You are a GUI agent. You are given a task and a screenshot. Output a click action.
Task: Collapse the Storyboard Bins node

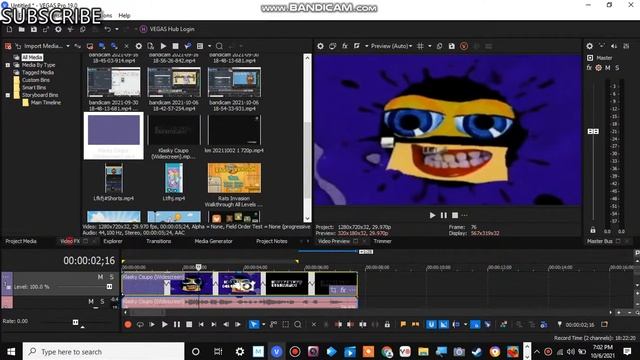tap(8, 95)
